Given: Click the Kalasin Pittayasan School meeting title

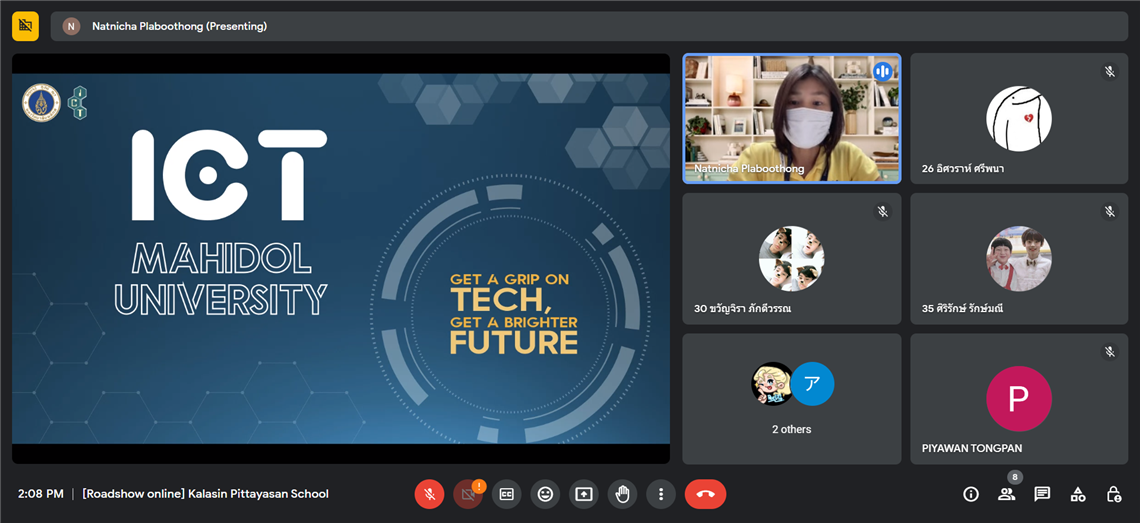Looking at the screenshot, I should [205, 494].
